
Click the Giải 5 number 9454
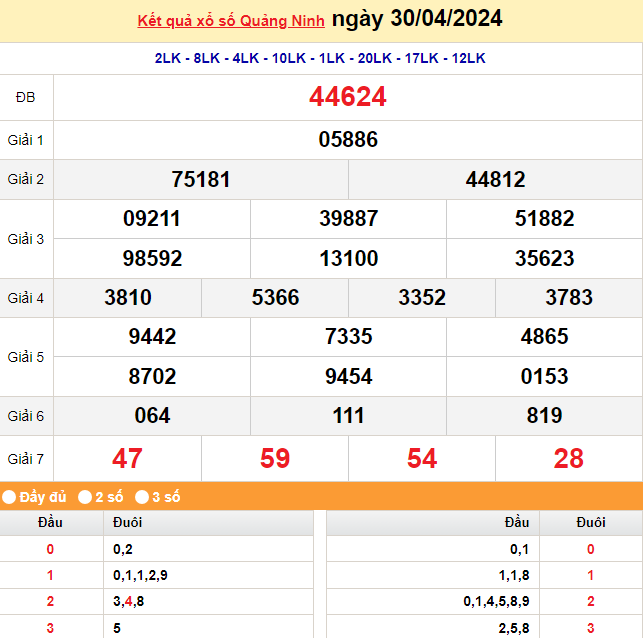point(348,376)
